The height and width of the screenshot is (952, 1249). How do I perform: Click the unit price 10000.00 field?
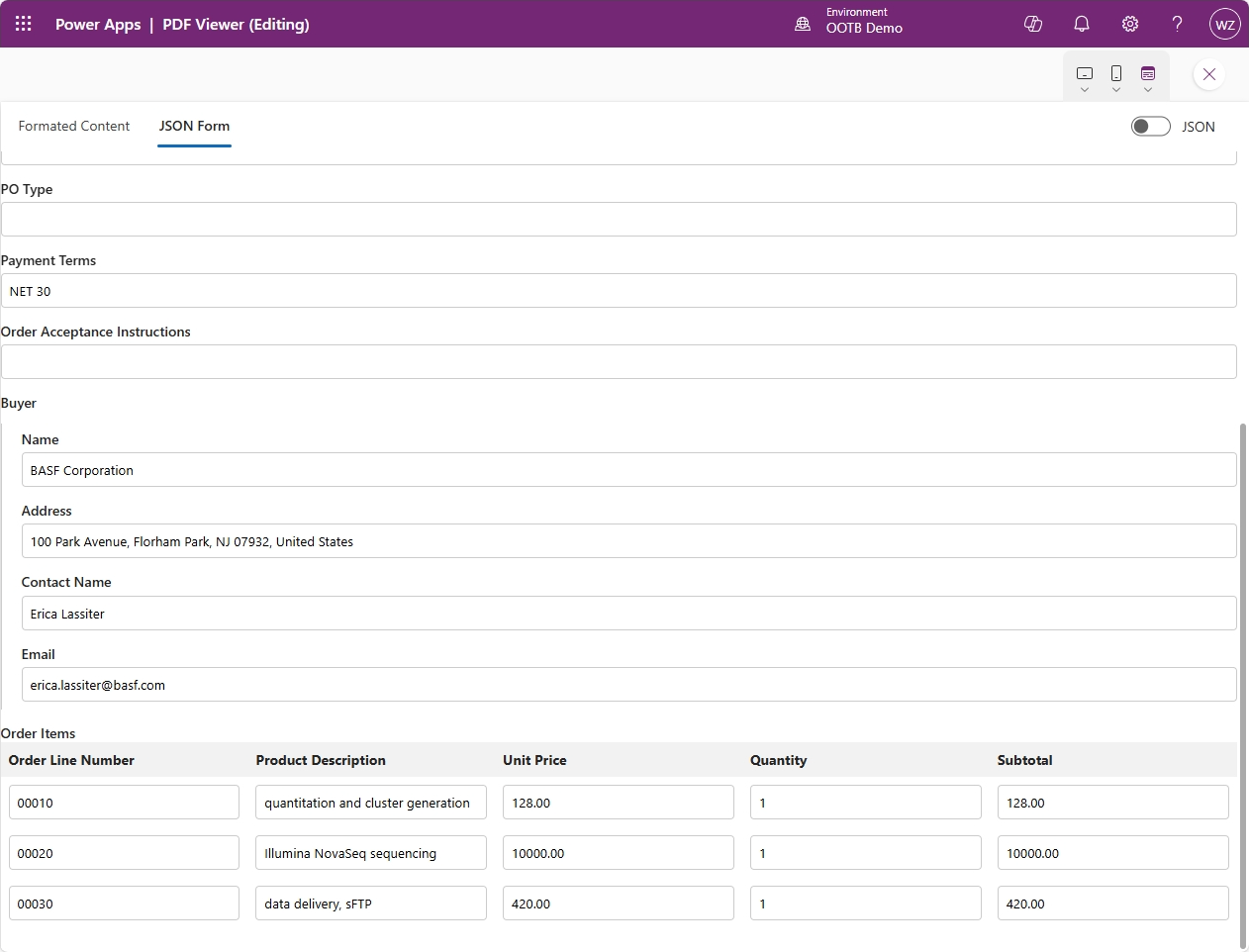pos(619,852)
